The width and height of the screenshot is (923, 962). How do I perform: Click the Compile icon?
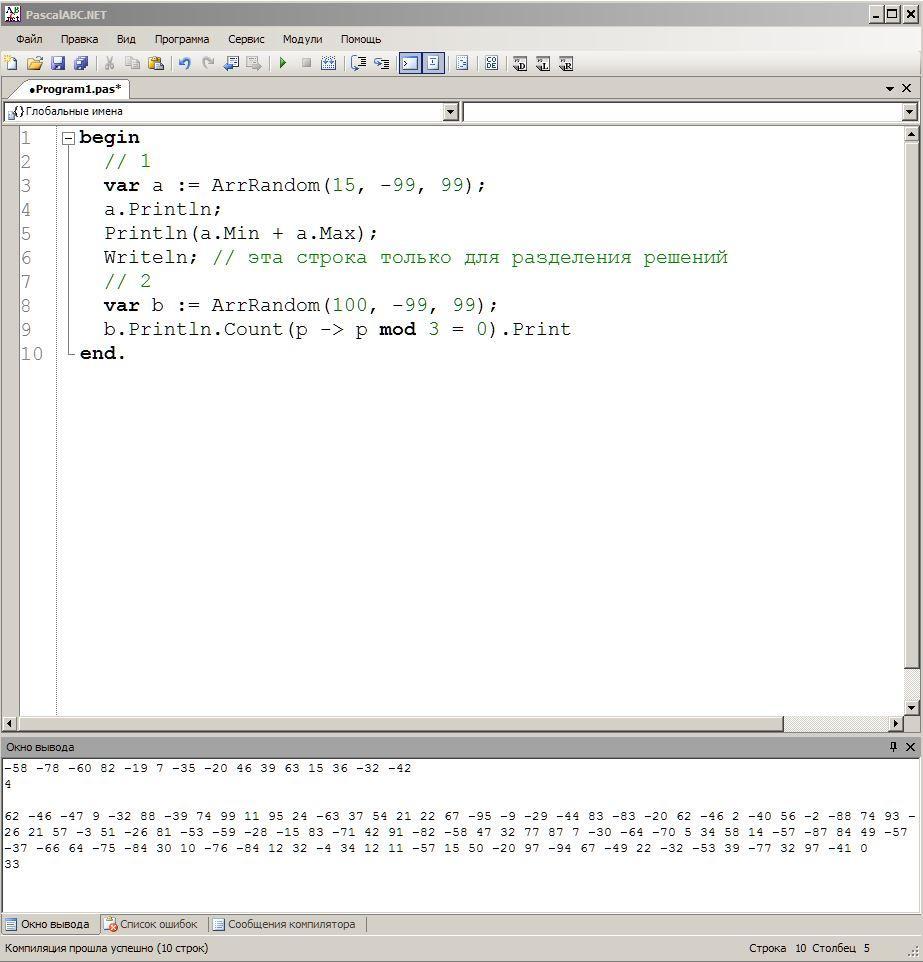(x=328, y=63)
